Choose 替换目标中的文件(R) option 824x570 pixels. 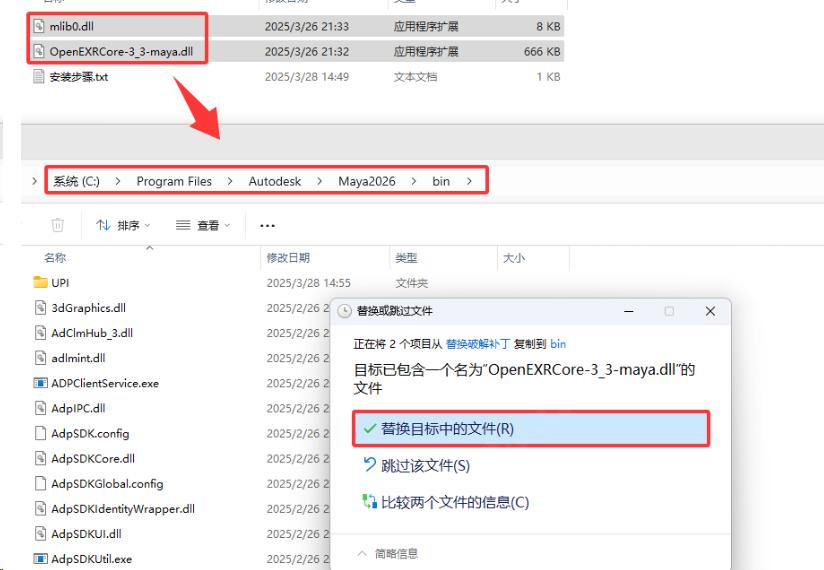click(x=531, y=429)
